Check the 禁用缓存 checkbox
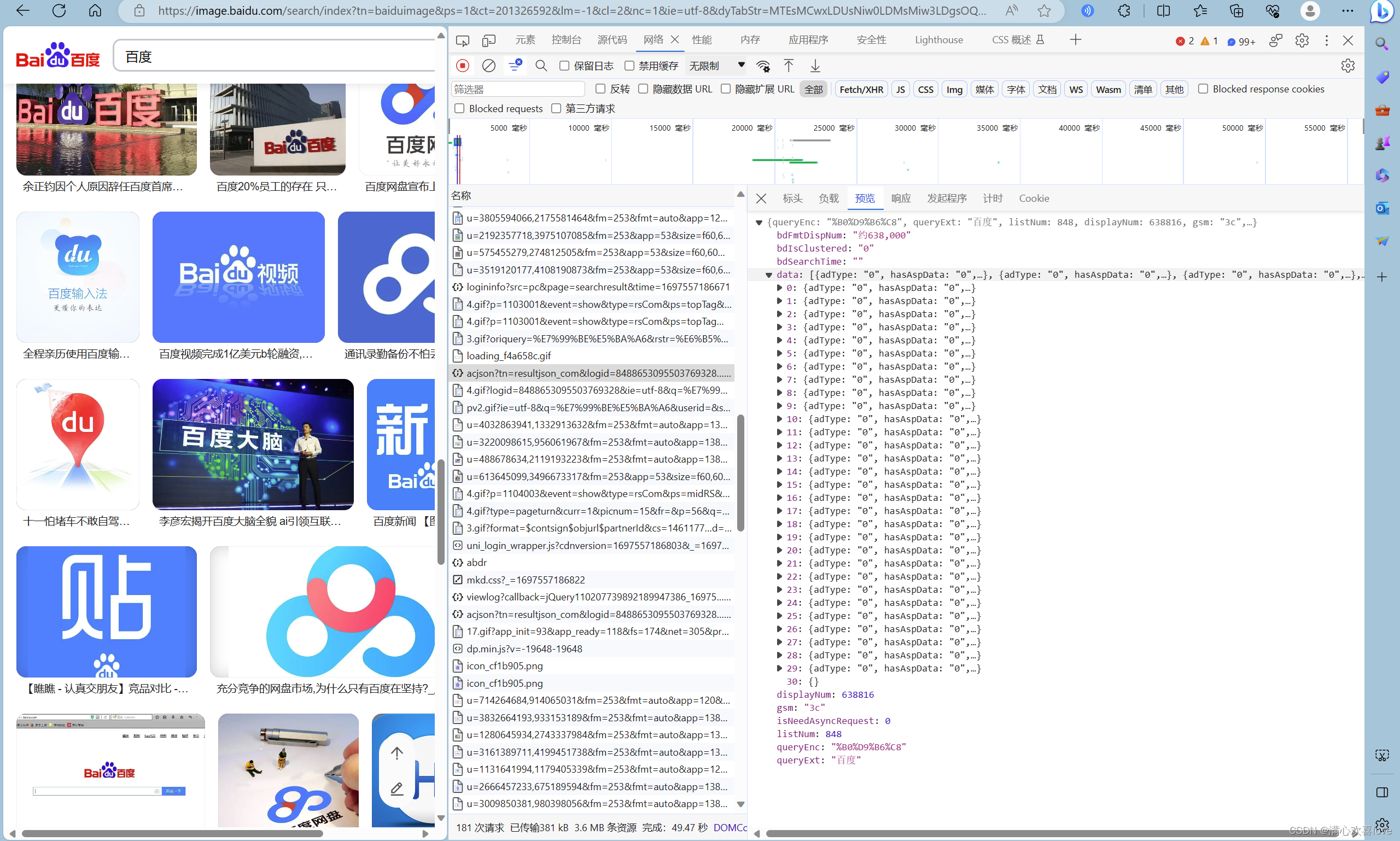The width and height of the screenshot is (1400, 841). coord(629,66)
